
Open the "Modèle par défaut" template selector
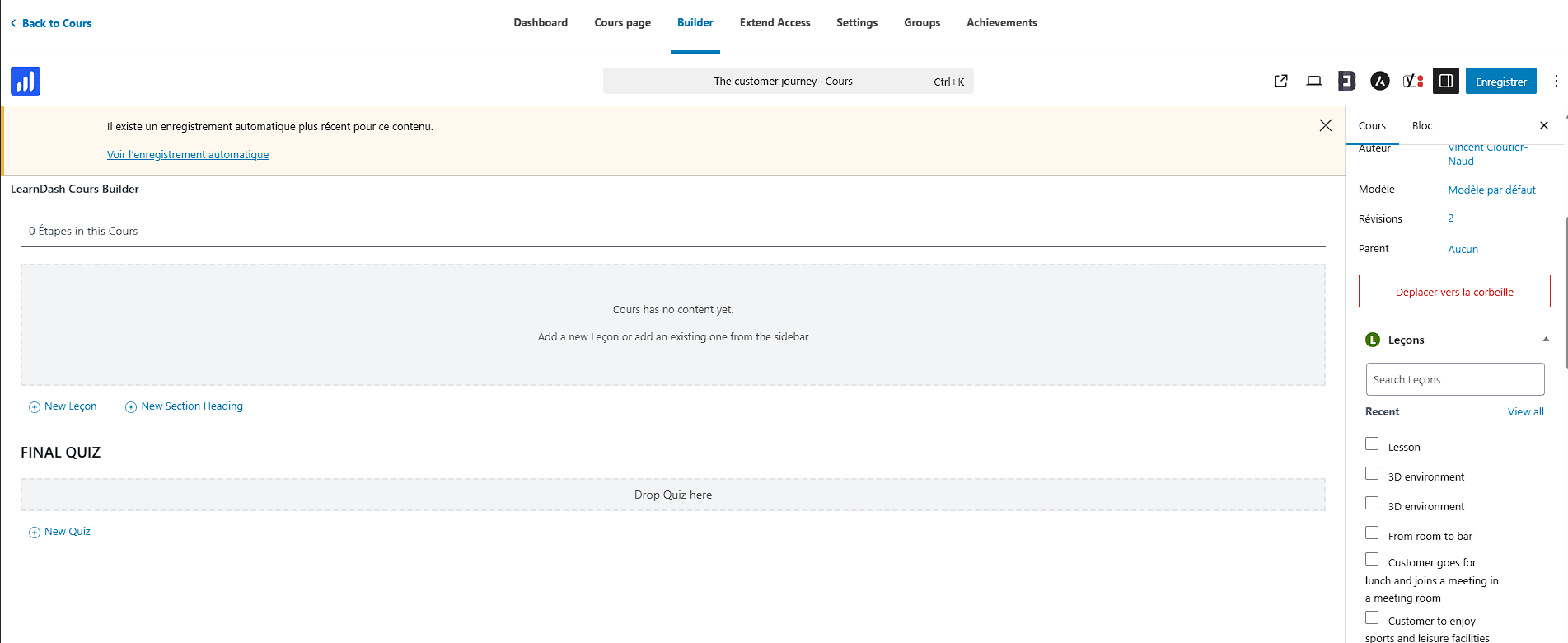click(x=1491, y=190)
